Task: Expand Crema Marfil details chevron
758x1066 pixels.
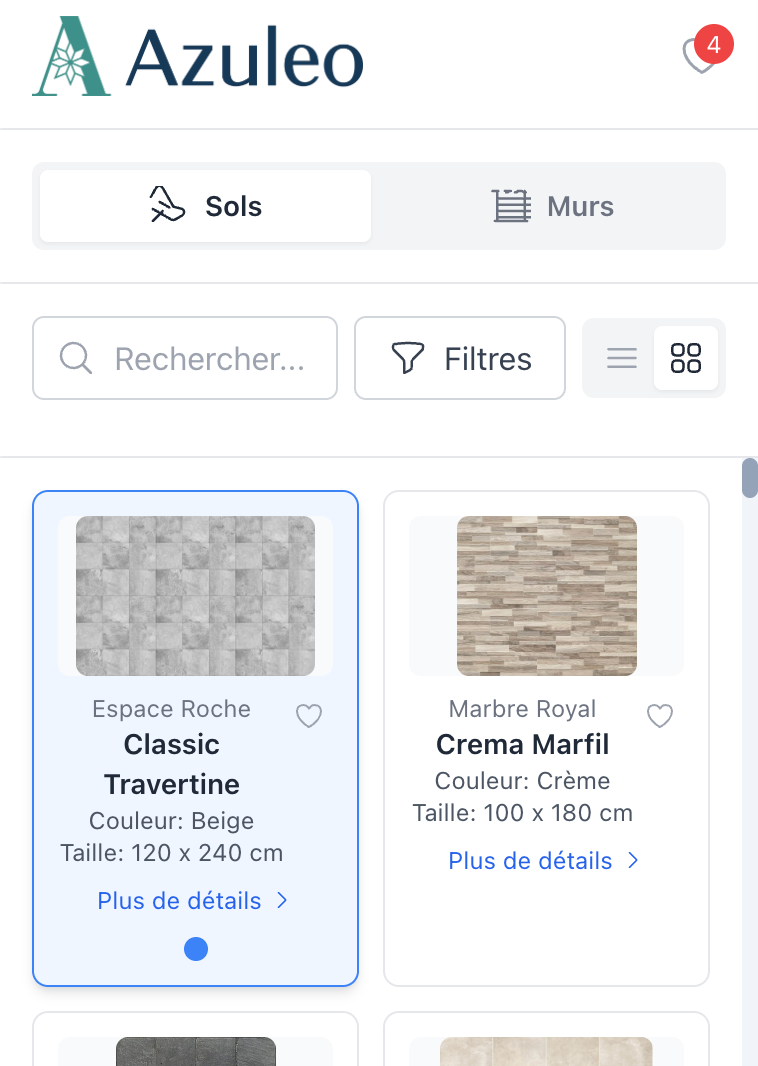Action: [x=632, y=861]
